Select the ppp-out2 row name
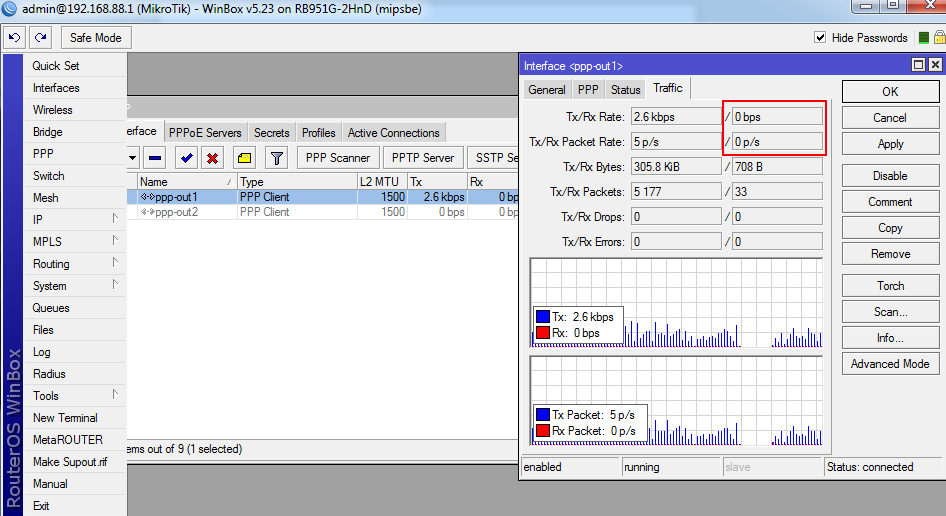This screenshot has width=946, height=516. [x=177, y=212]
